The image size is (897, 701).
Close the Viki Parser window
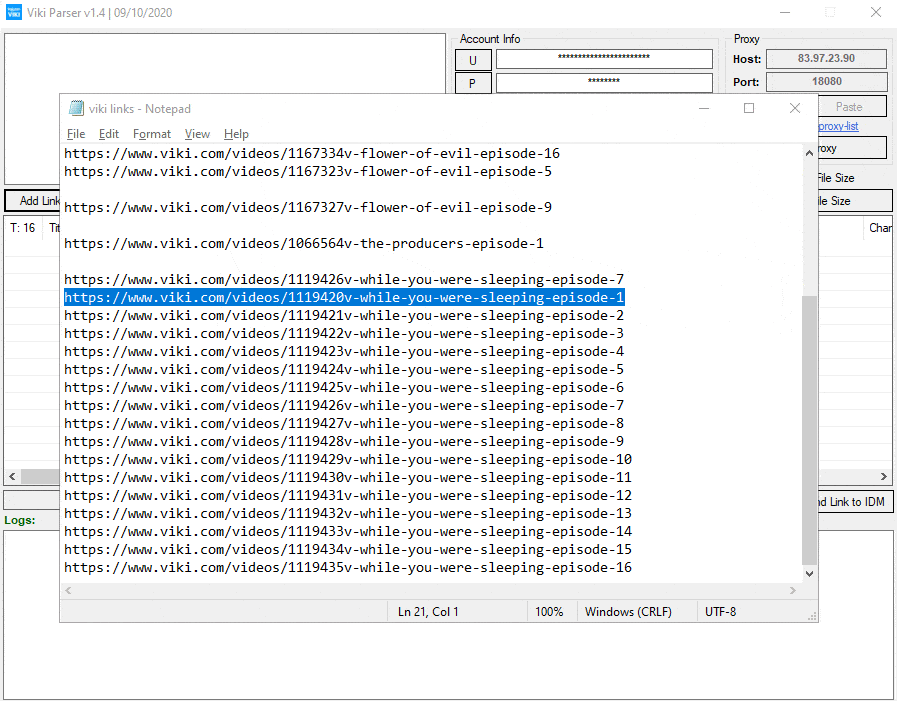click(x=876, y=12)
